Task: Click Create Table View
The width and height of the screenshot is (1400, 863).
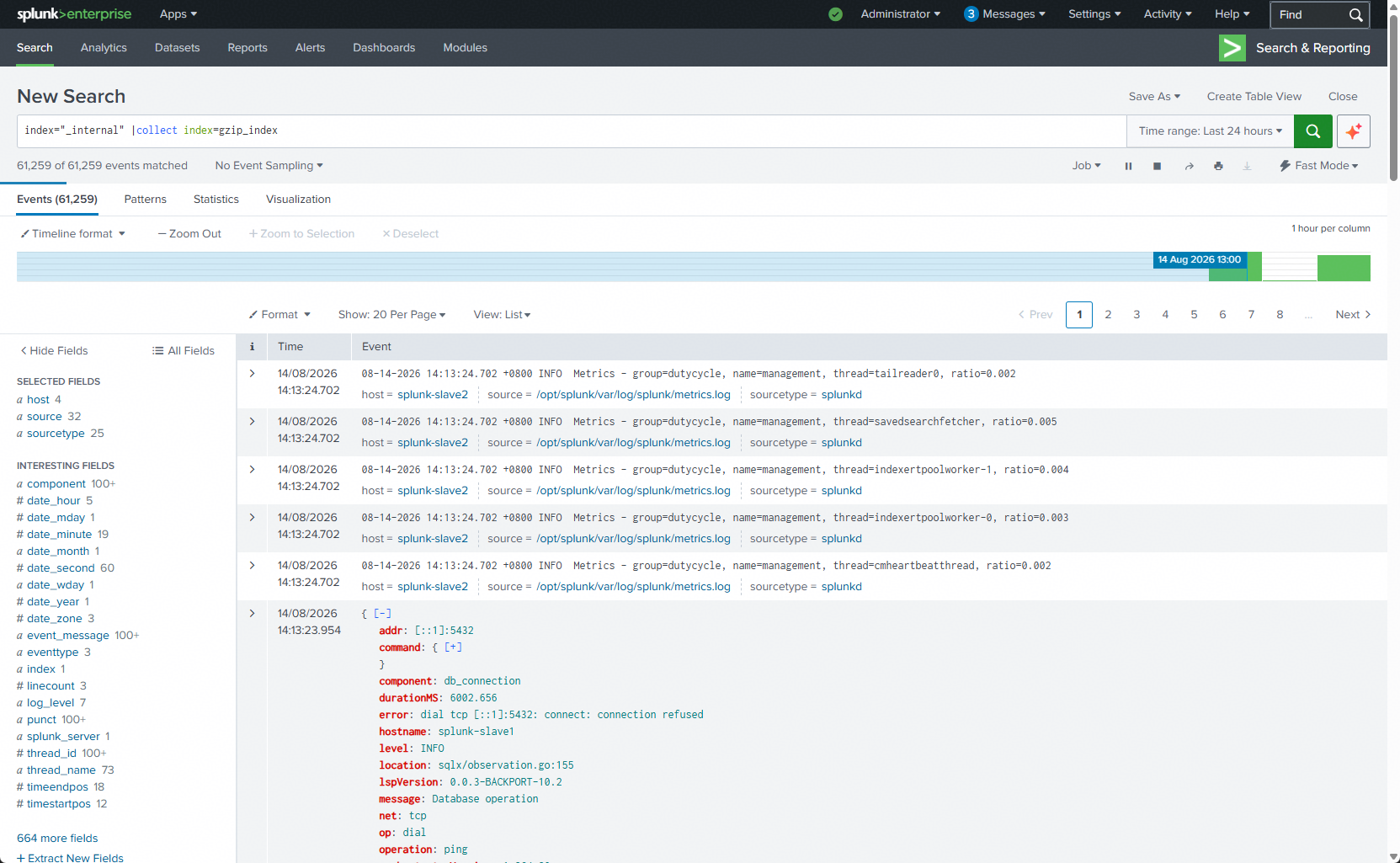Action: coord(1254,97)
